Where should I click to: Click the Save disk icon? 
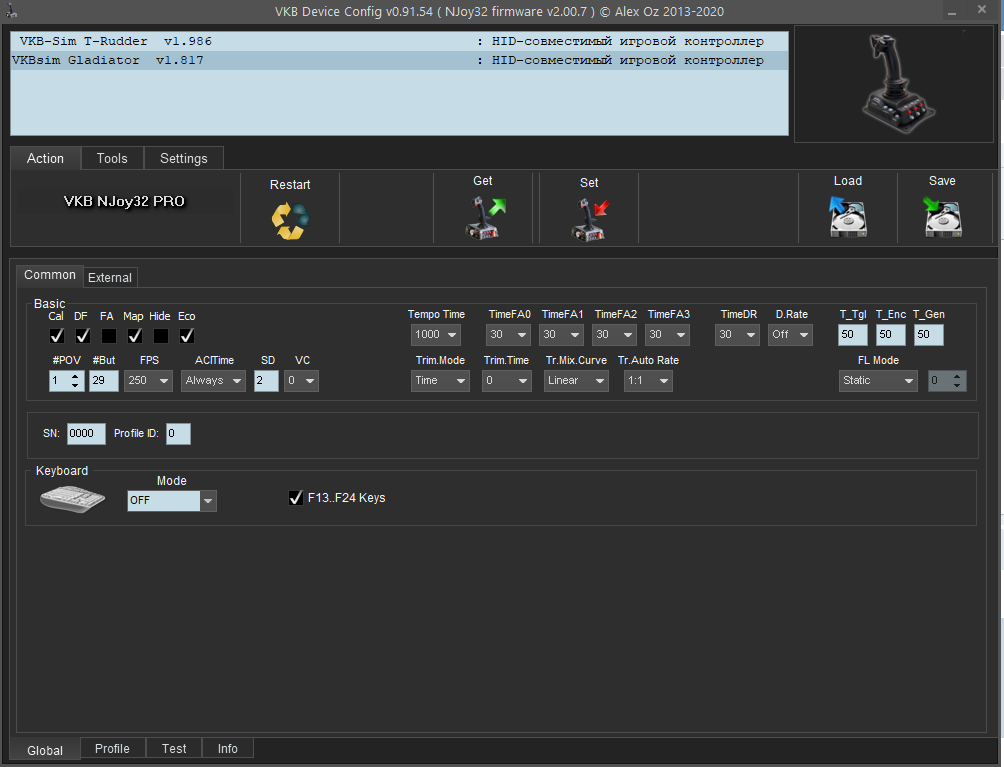[x=941, y=216]
